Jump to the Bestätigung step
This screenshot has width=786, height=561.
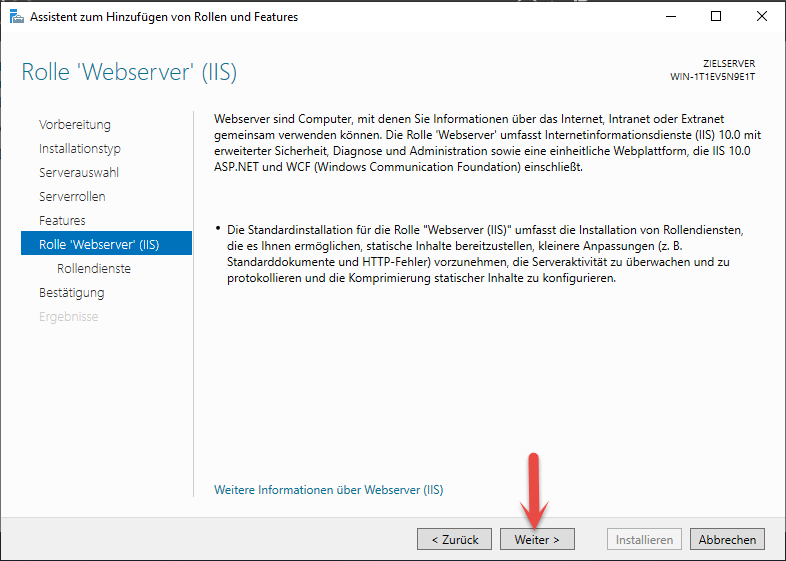click(x=71, y=293)
